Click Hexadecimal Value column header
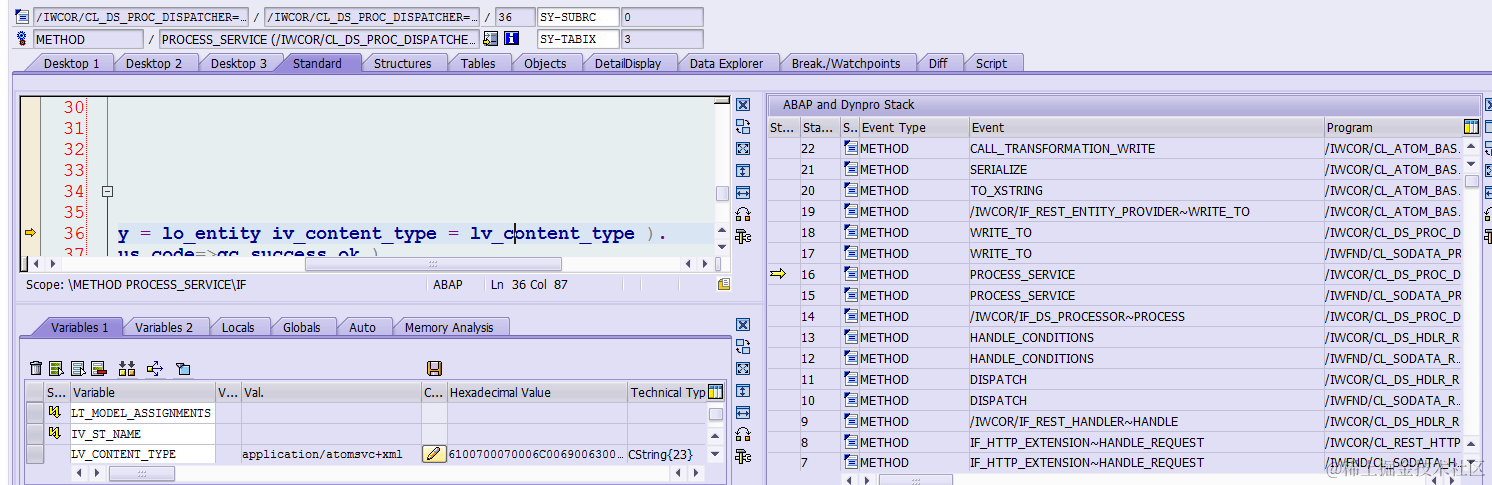 [536, 392]
